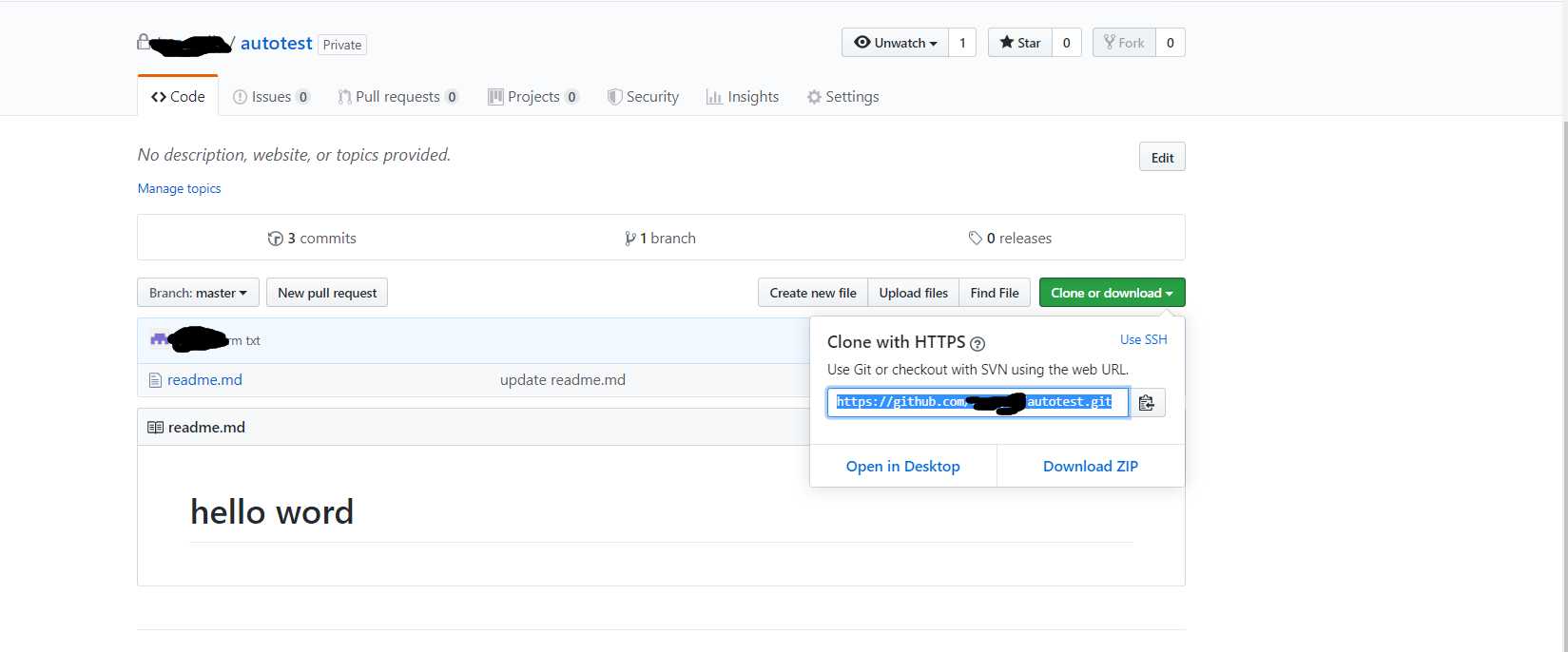Open the Insights tab

[743, 97]
